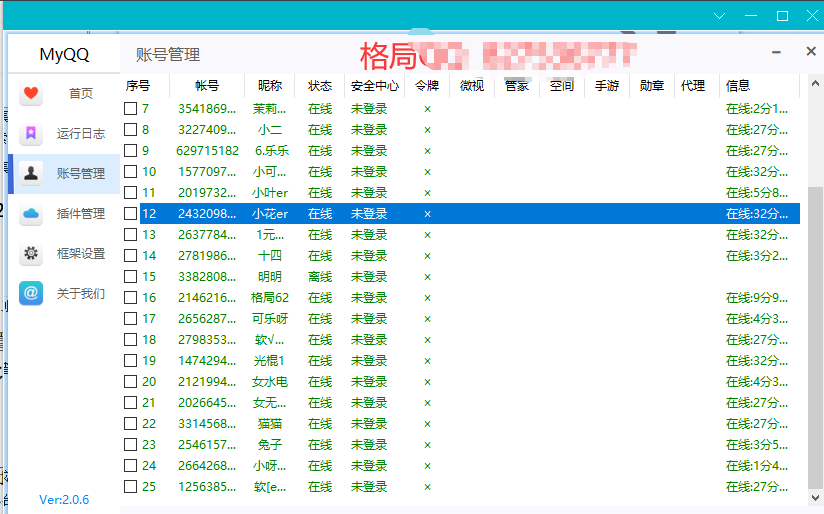
Task: Open the 关于我们 at-sign icon
Action: pos(31,293)
